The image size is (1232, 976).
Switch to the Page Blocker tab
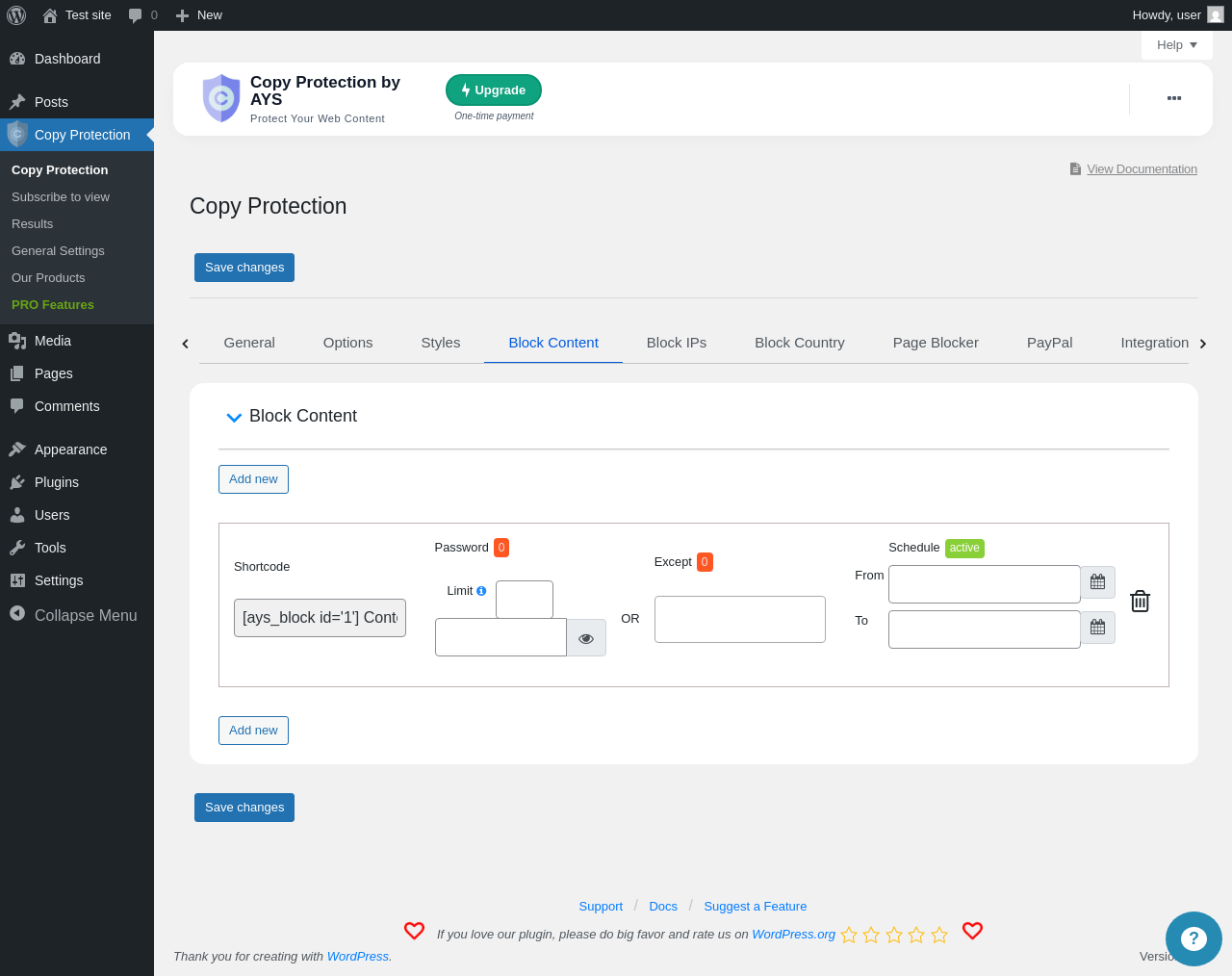[936, 343]
